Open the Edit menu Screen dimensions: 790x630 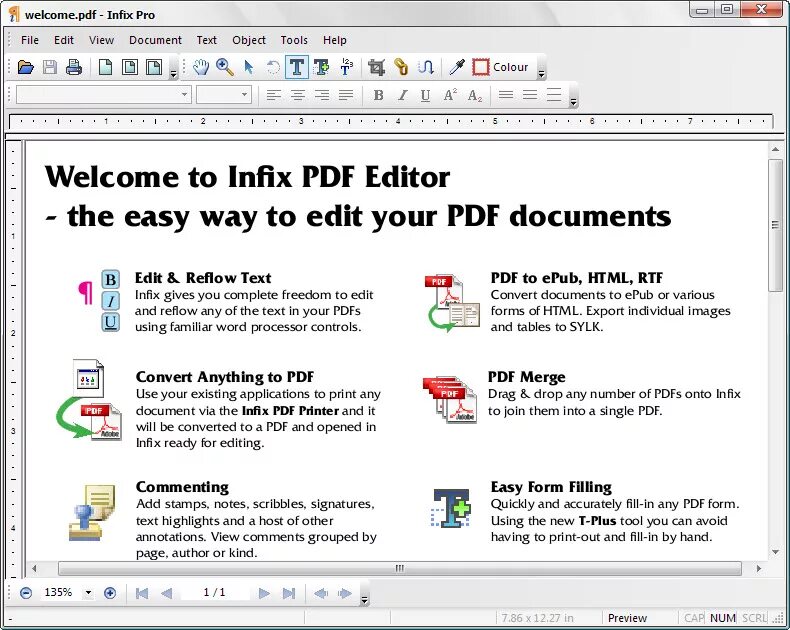coord(64,40)
